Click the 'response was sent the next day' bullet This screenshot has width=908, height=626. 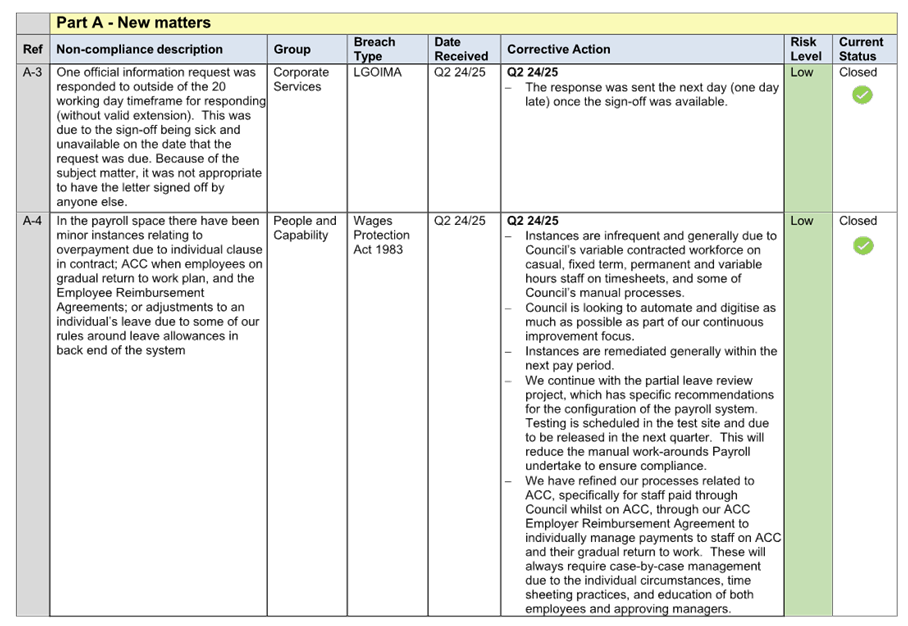click(651, 94)
